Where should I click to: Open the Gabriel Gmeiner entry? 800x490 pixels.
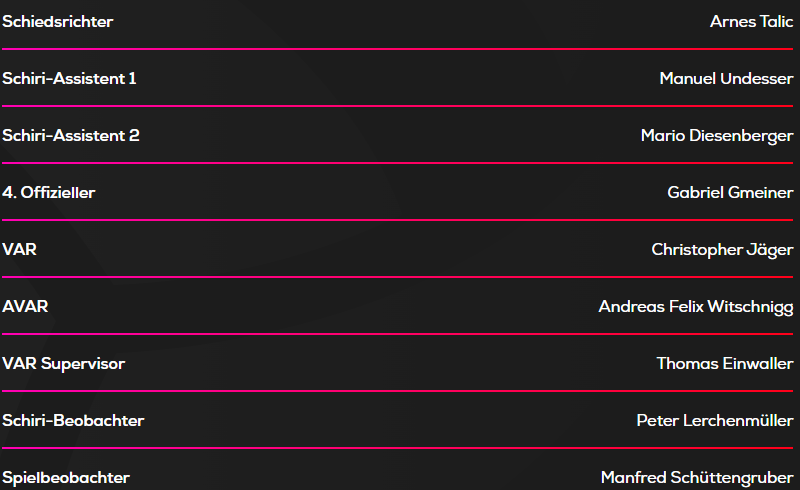tap(730, 193)
